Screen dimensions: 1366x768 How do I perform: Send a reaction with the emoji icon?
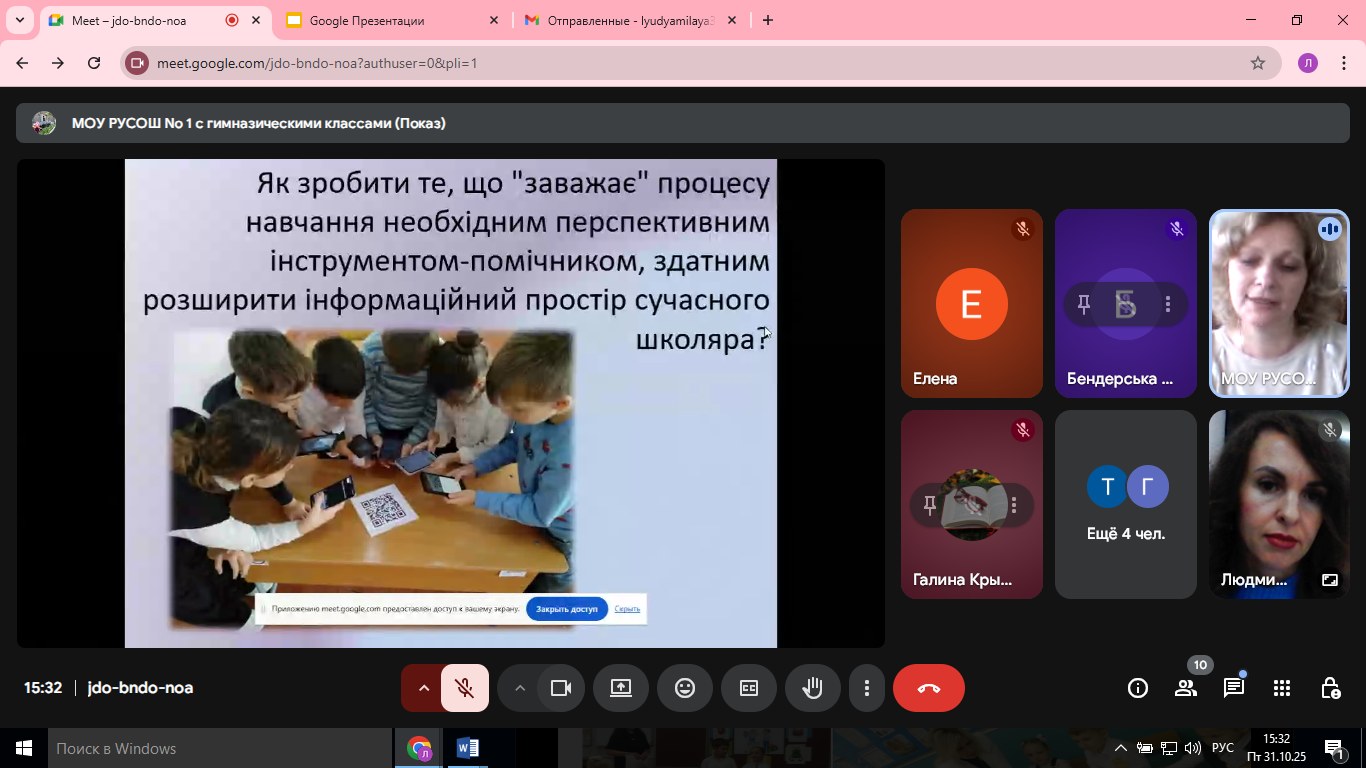(x=684, y=688)
